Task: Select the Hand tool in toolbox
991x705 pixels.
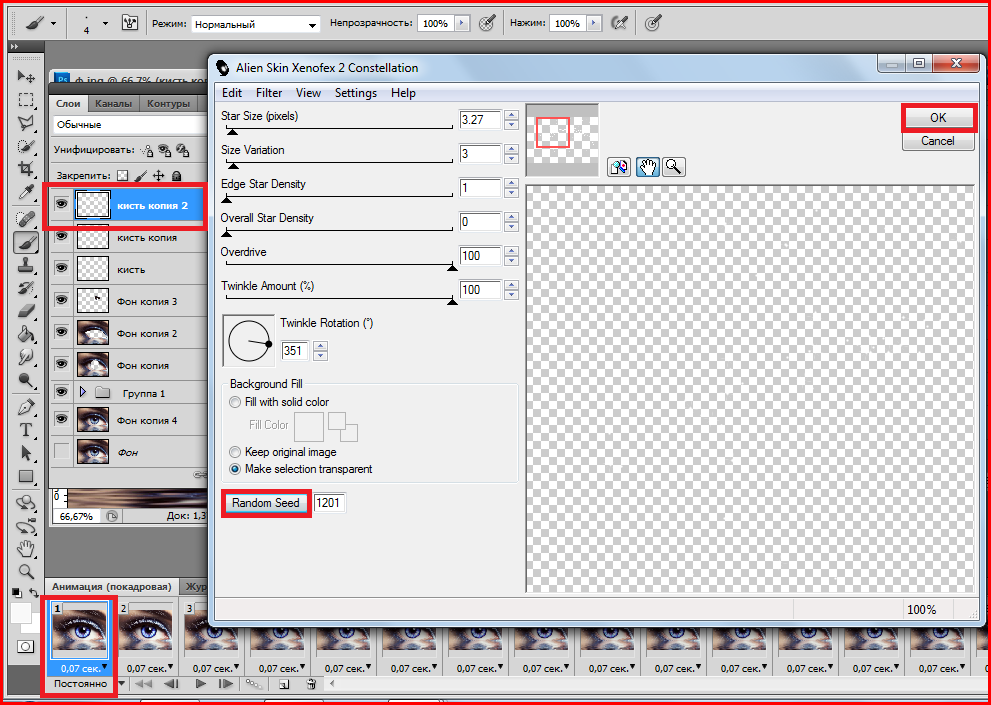Action: pyautogui.click(x=25, y=548)
